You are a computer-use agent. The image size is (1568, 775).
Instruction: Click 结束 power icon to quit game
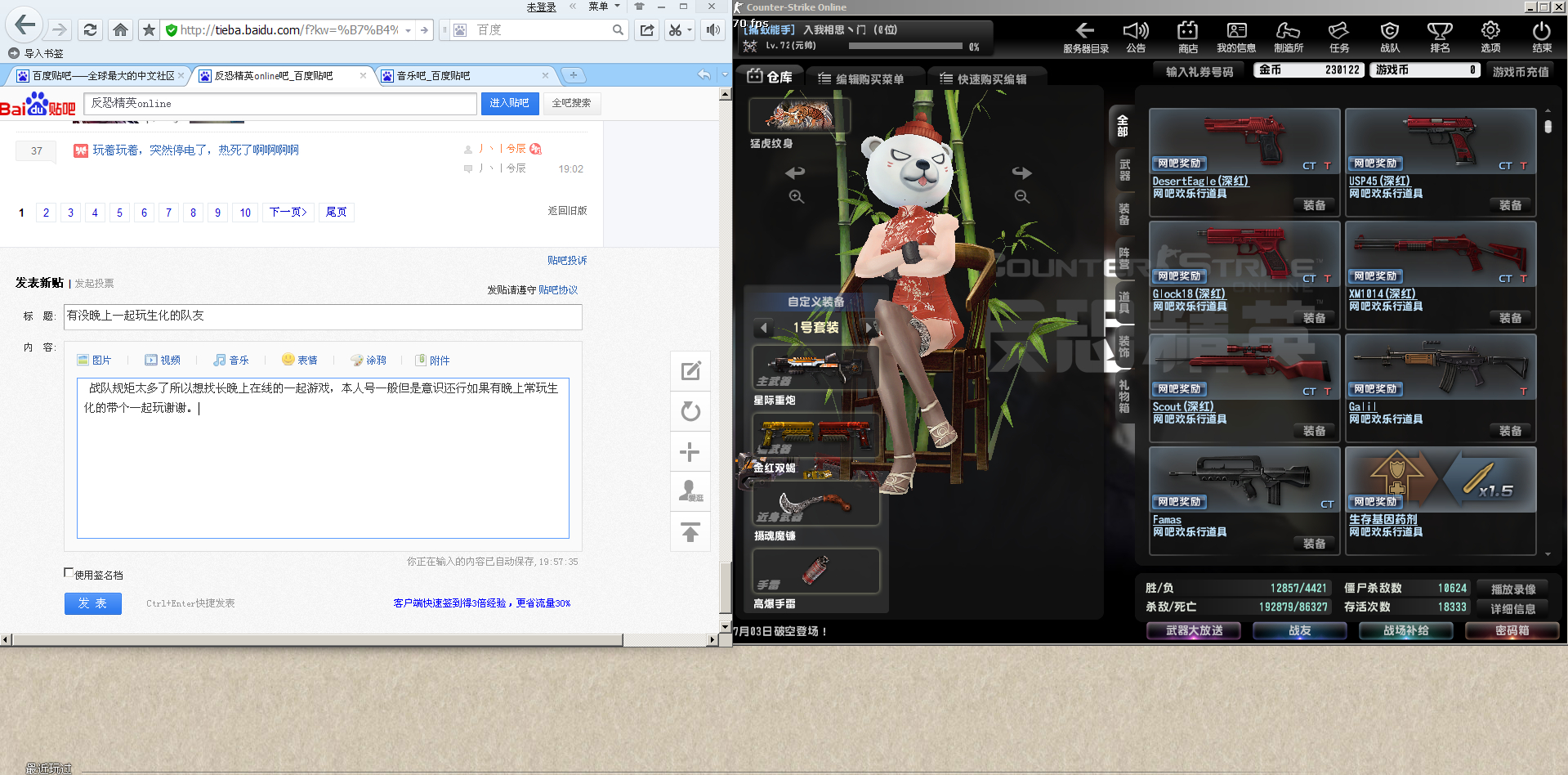(x=1542, y=38)
